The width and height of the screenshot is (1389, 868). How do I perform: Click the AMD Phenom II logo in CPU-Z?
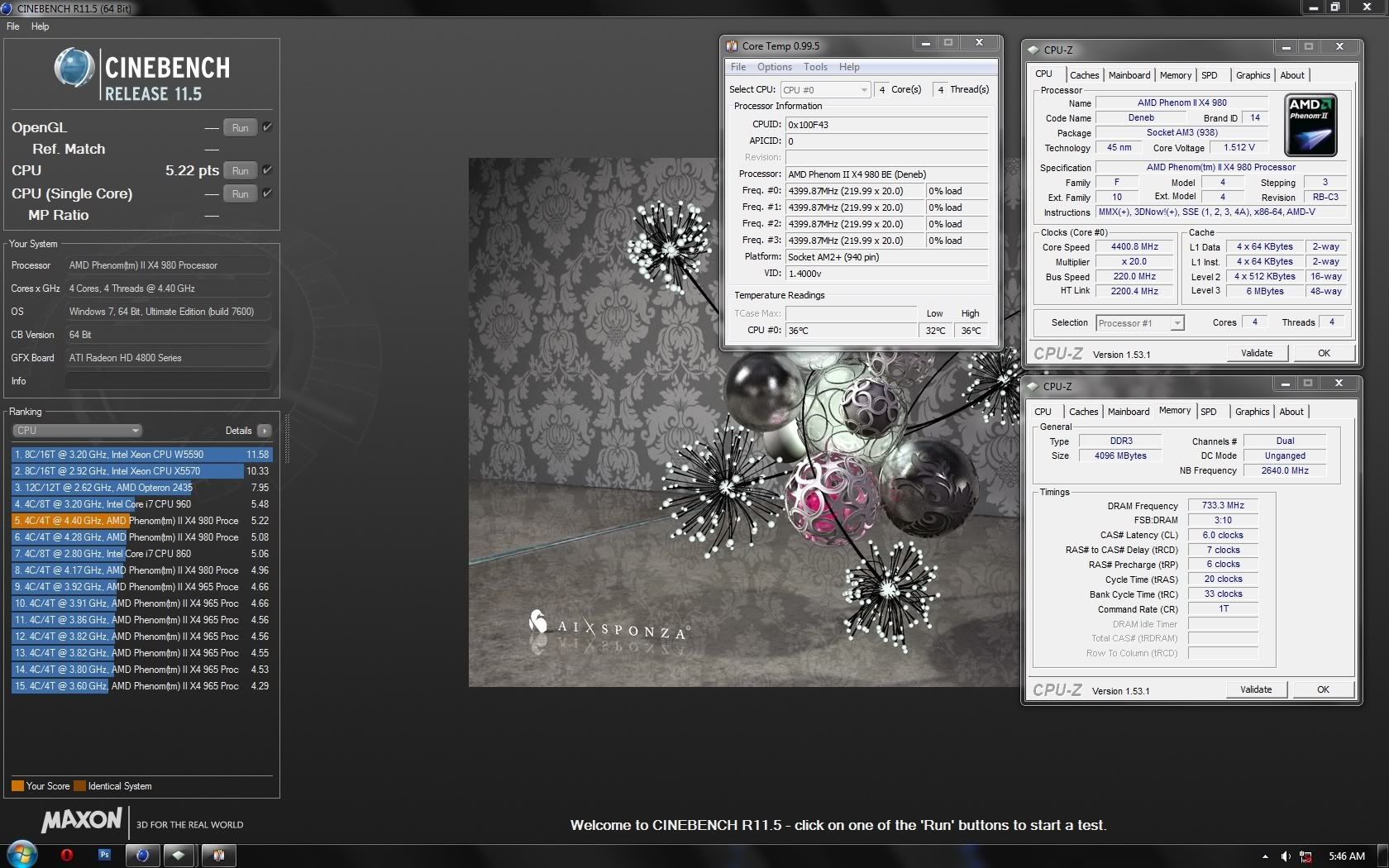[x=1311, y=126]
